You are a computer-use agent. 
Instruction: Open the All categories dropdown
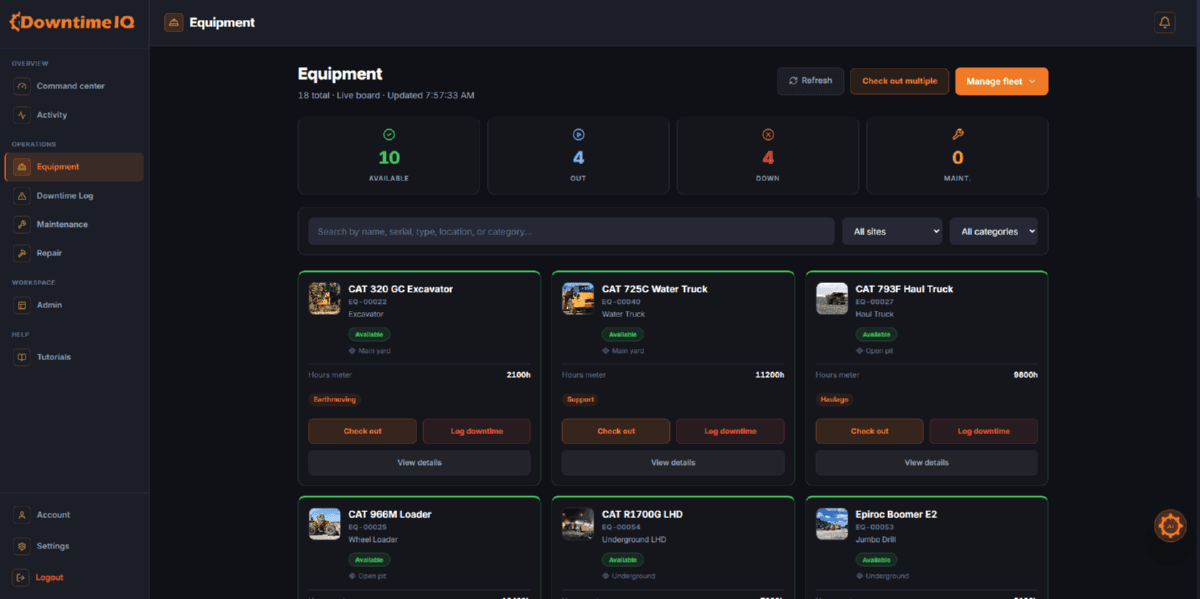click(994, 231)
